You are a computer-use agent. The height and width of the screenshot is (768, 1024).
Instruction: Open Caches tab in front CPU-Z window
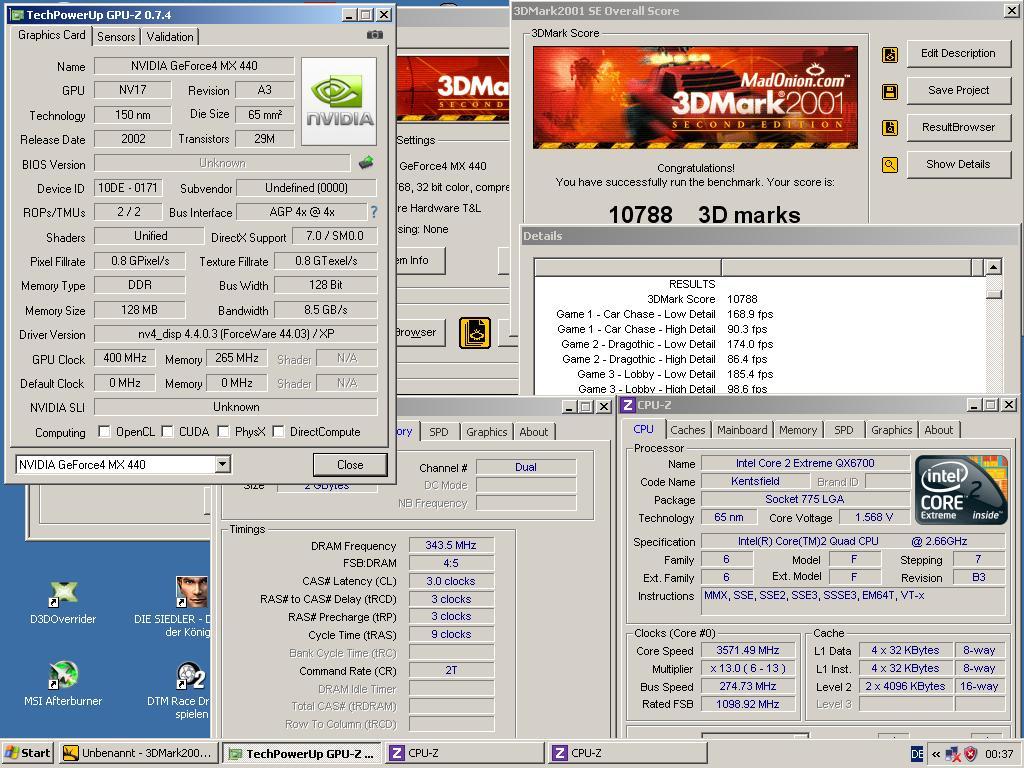coord(688,430)
